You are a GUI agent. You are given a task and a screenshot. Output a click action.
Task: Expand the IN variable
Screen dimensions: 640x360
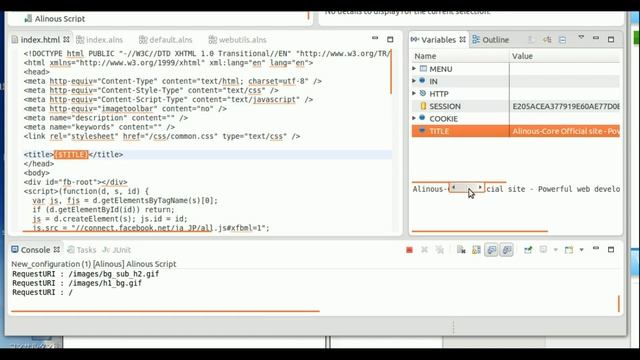tap(414, 81)
